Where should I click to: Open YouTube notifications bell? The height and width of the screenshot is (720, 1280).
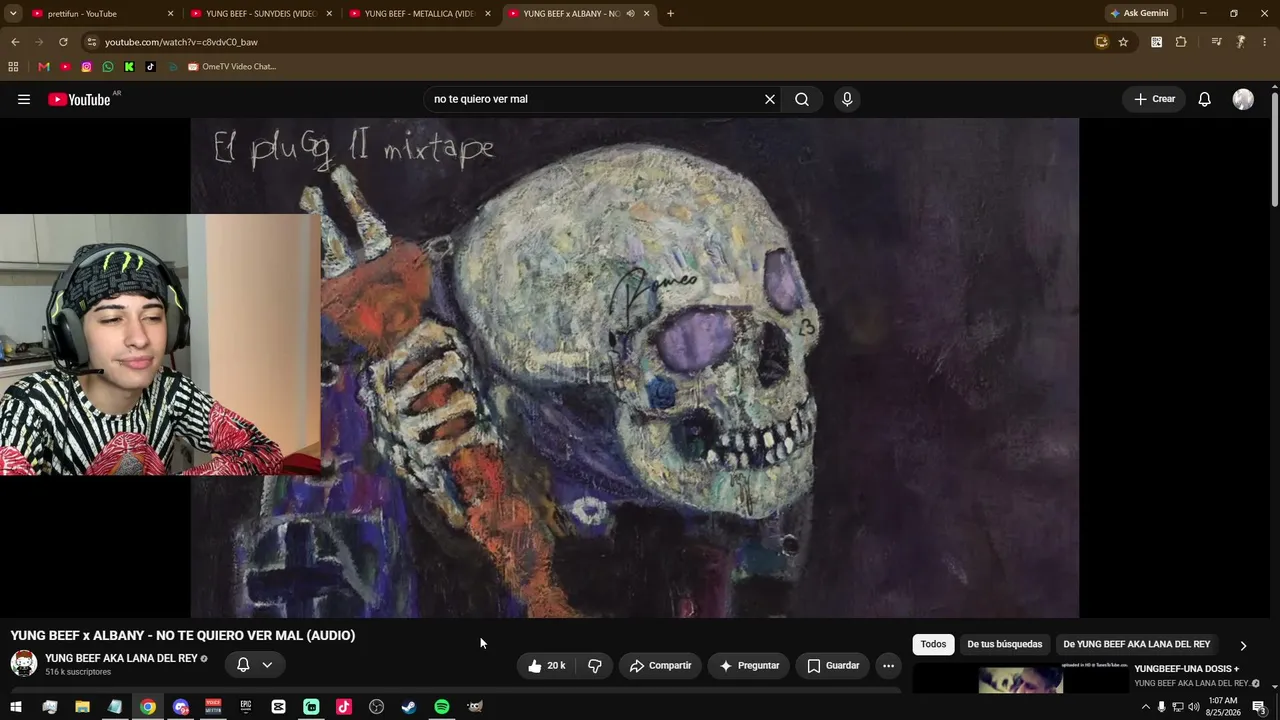pyautogui.click(x=1205, y=99)
